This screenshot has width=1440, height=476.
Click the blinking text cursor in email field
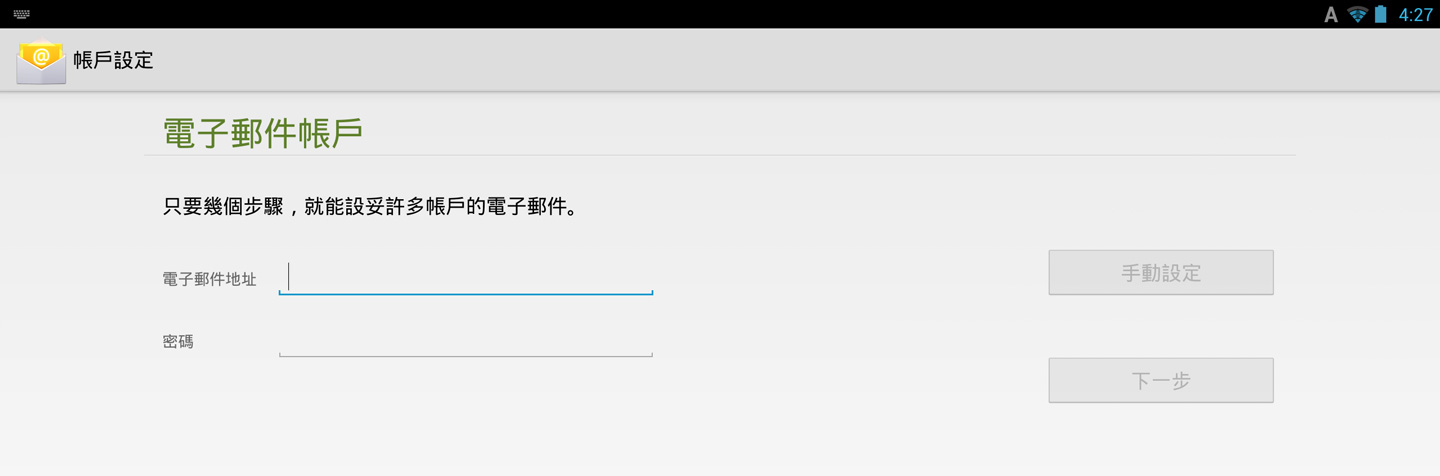click(288, 276)
